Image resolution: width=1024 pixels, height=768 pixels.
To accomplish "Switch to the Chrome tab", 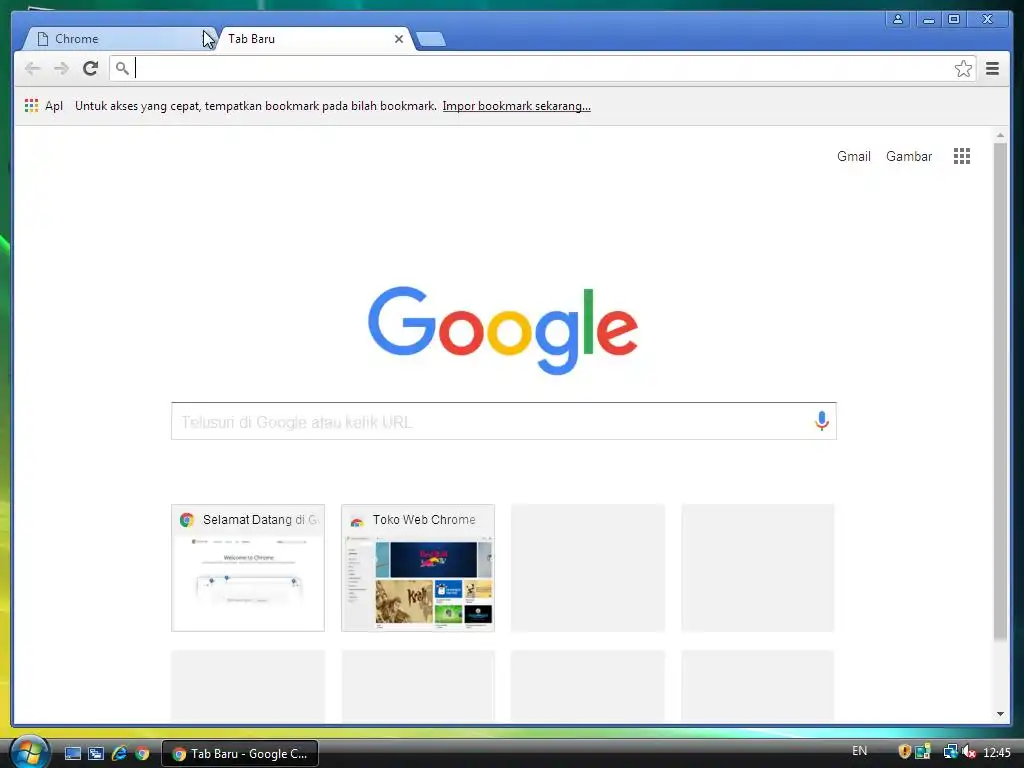I will coord(118,39).
